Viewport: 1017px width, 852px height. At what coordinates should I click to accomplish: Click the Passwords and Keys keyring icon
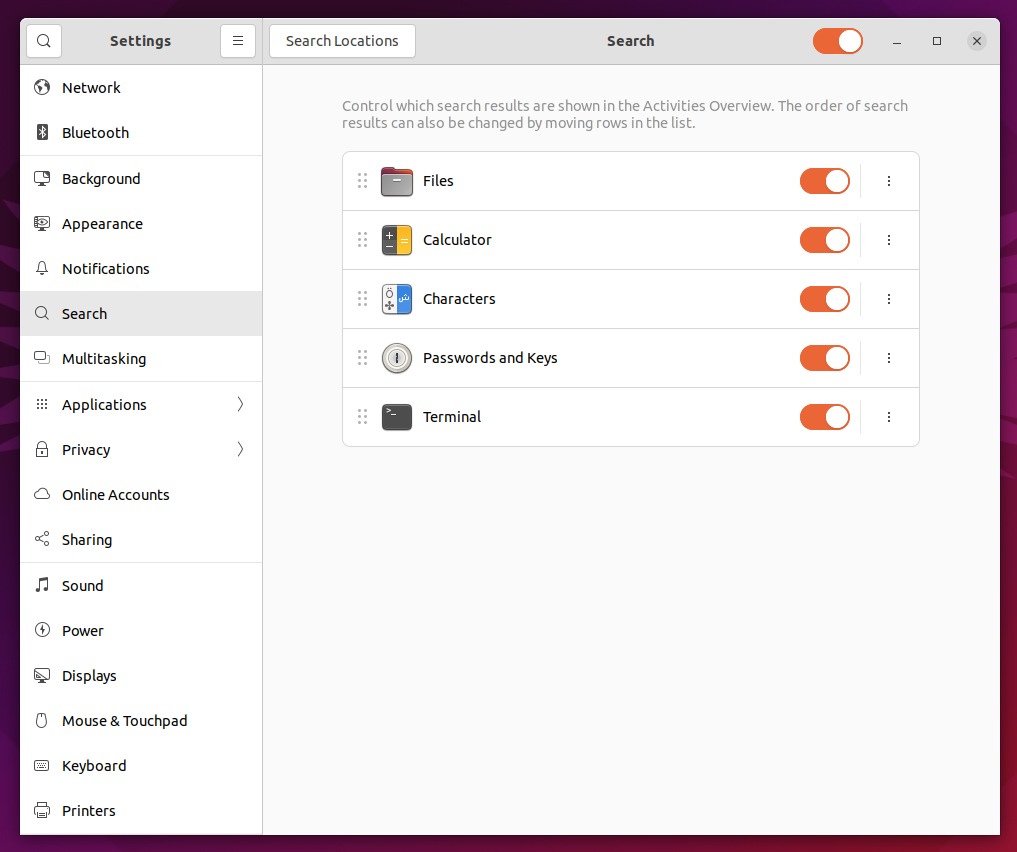coord(396,357)
